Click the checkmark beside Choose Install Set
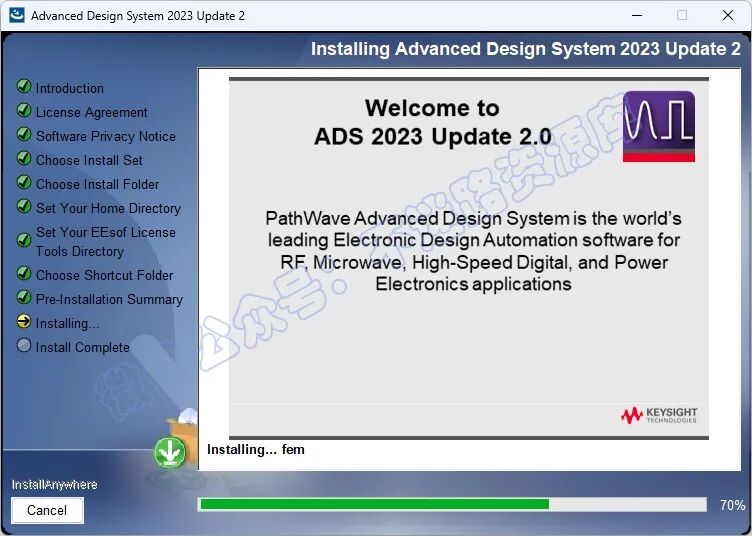The height and width of the screenshot is (536, 752). click(24, 158)
